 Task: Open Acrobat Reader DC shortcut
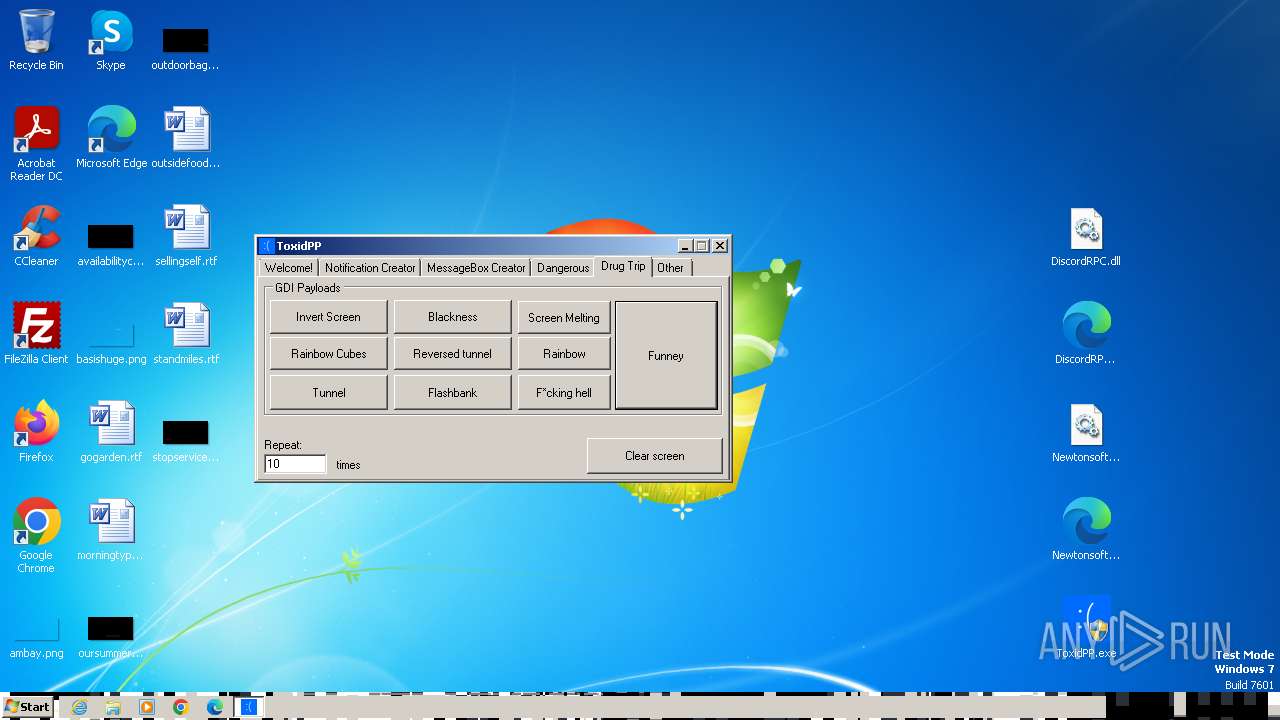click(x=36, y=143)
